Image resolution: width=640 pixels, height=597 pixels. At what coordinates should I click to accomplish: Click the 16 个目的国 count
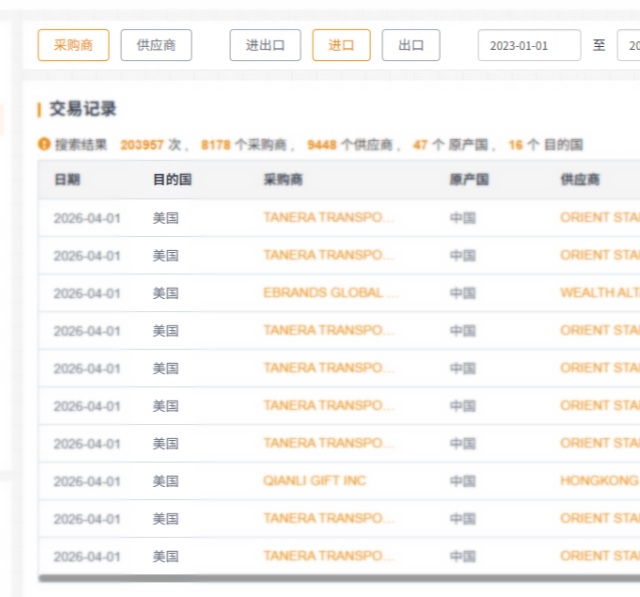point(546,144)
